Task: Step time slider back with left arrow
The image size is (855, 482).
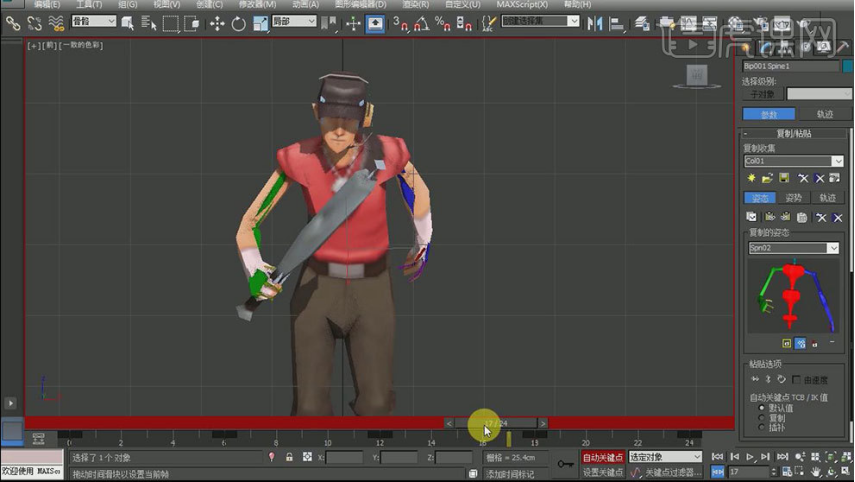Action: tap(449, 423)
